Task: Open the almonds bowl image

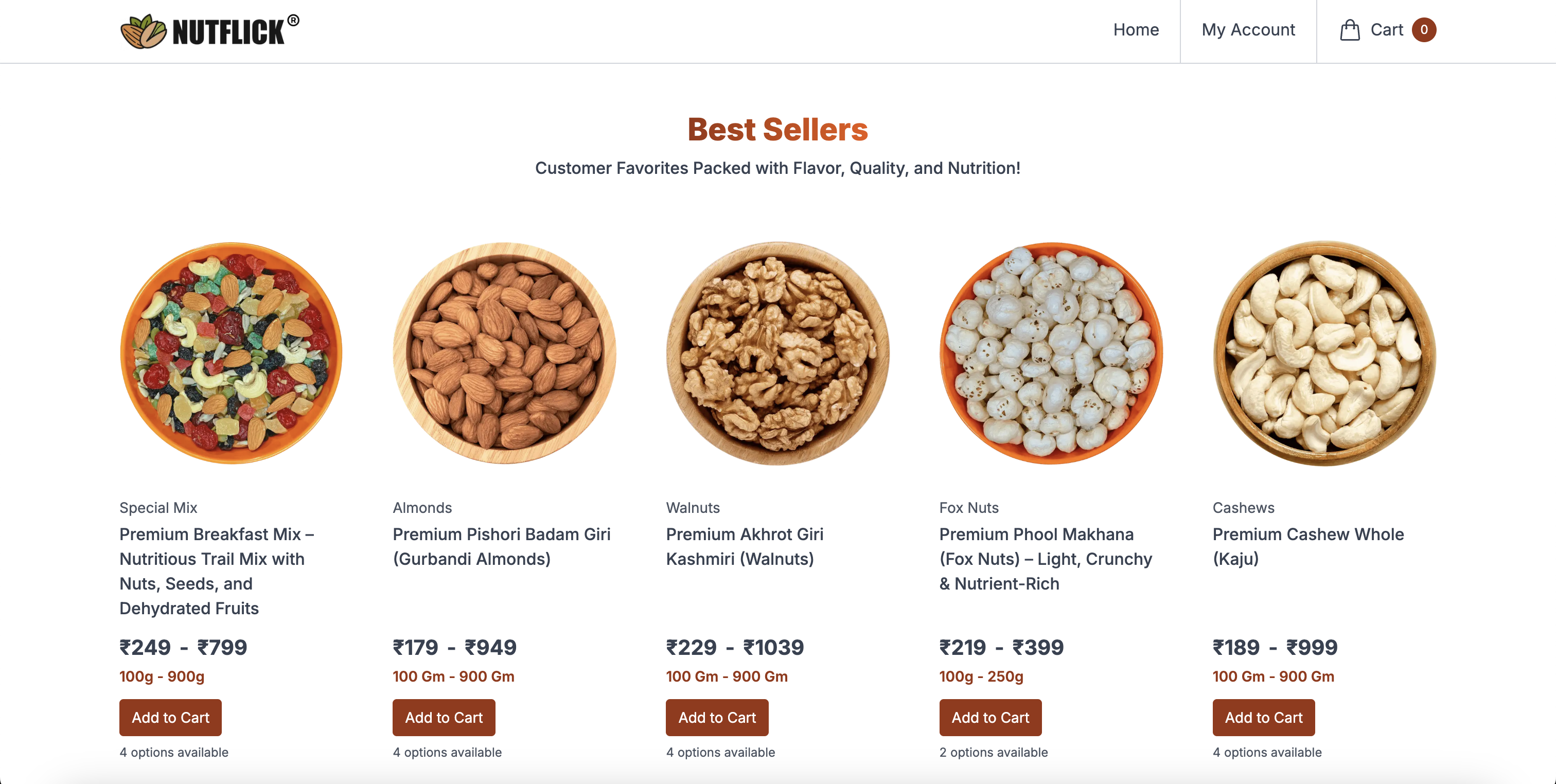Action: click(504, 353)
